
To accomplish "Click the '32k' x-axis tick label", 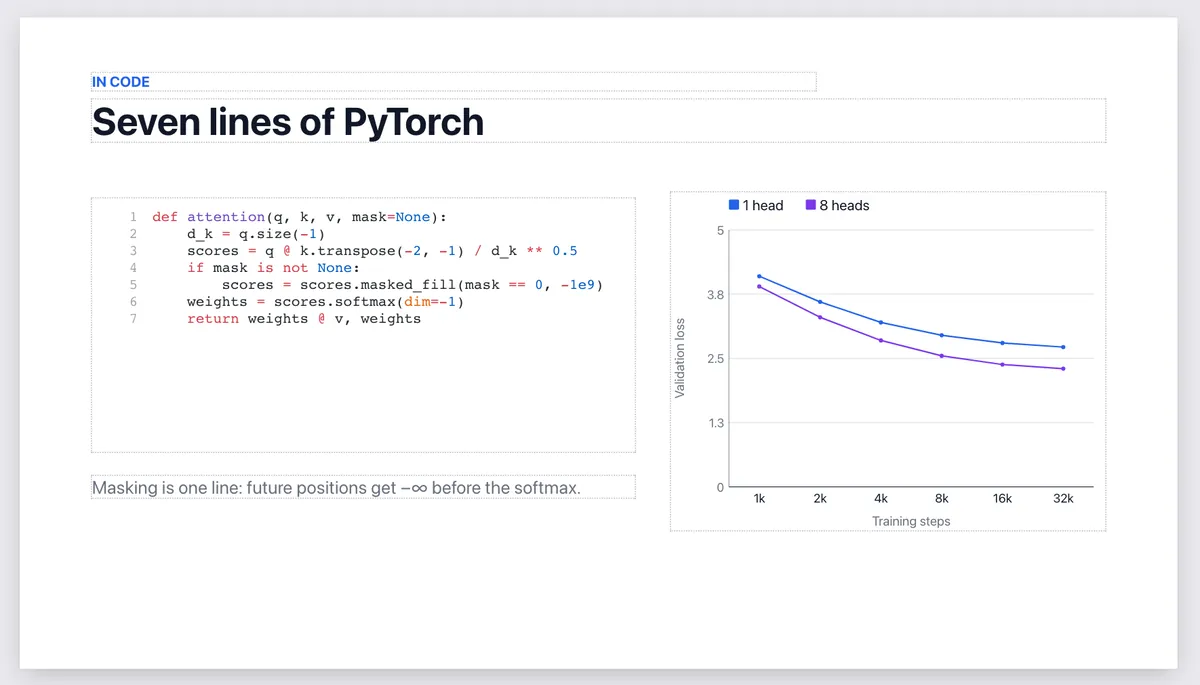I will [x=1063, y=498].
